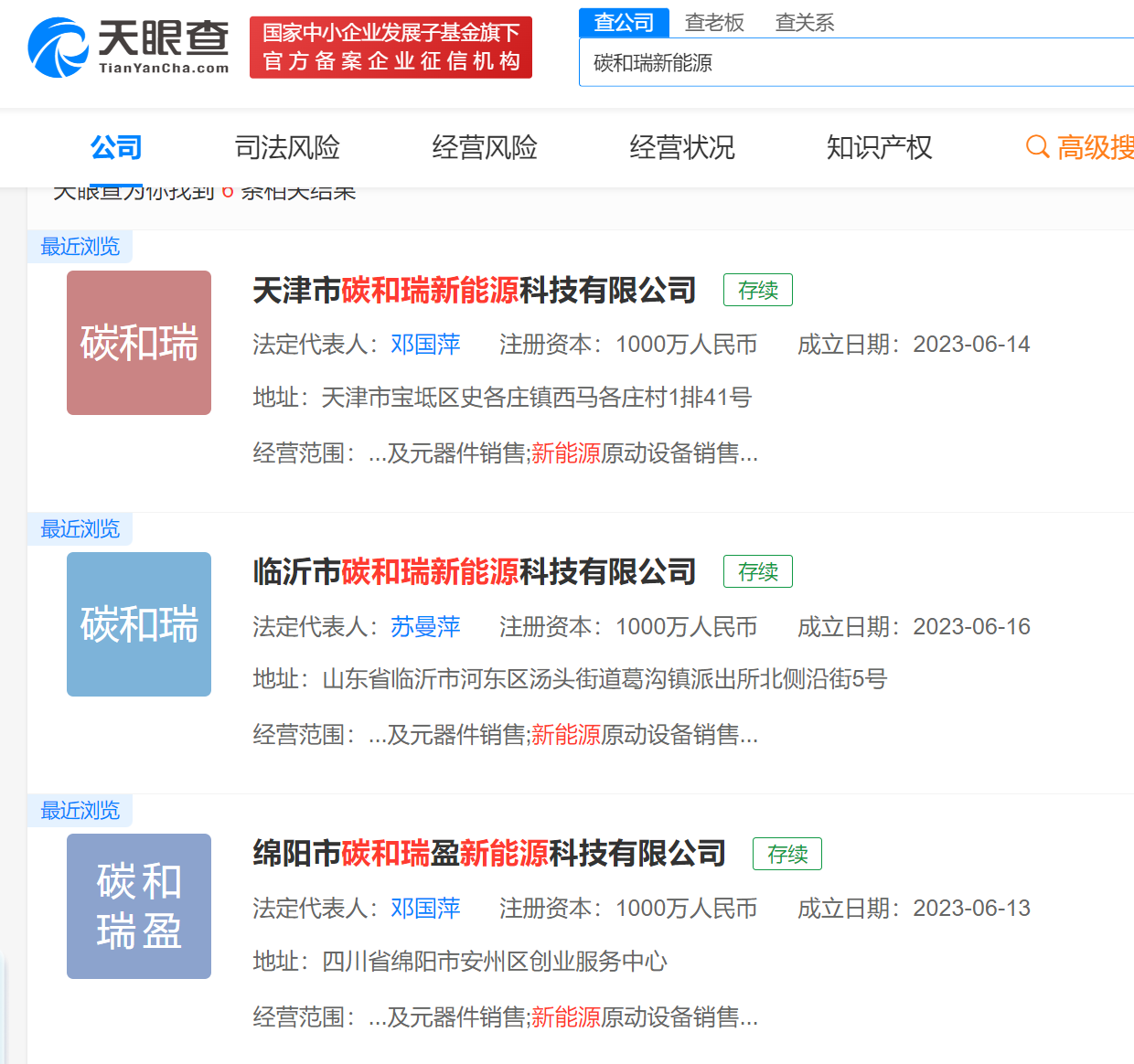This screenshot has width=1134, height=1064.
Task: Click the Tianjin company's 经营范围 text
Action: (x=506, y=453)
